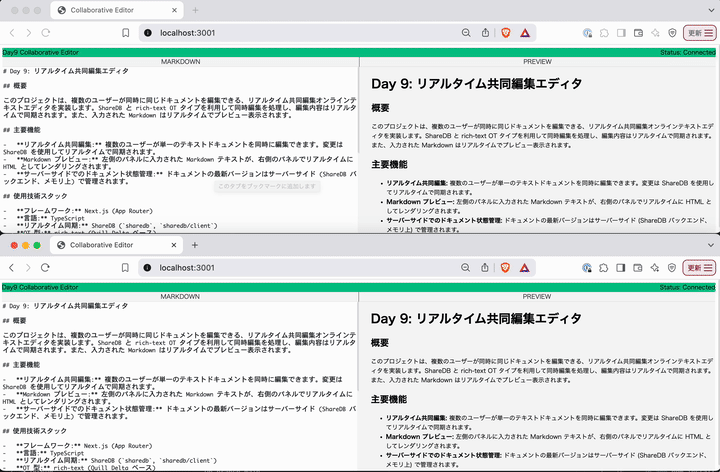The height and width of the screenshot is (472, 720).
Task: Reload the page in bottom browser window
Action: coord(45,268)
